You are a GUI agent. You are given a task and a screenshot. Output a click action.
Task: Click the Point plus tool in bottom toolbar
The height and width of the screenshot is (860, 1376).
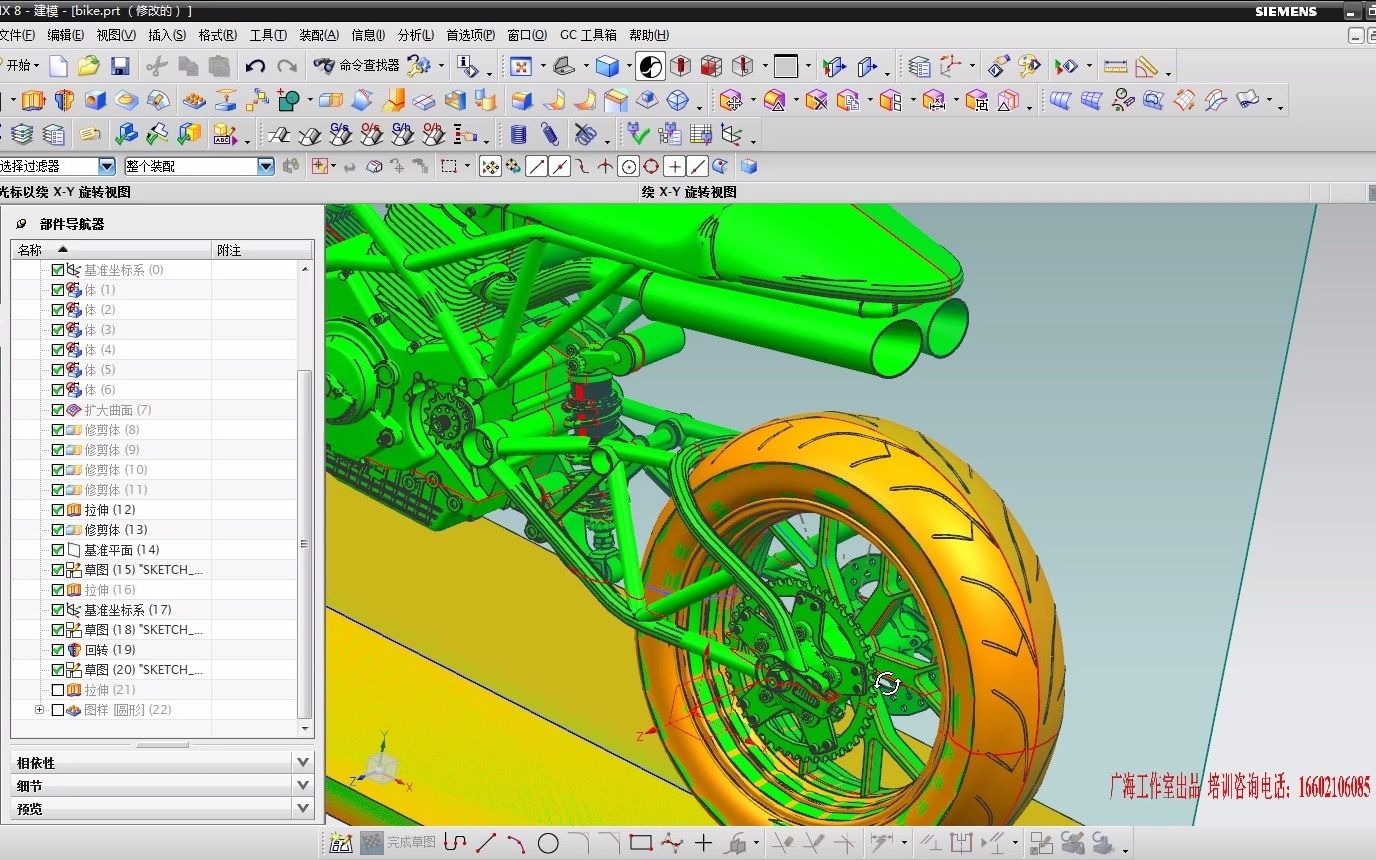703,843
